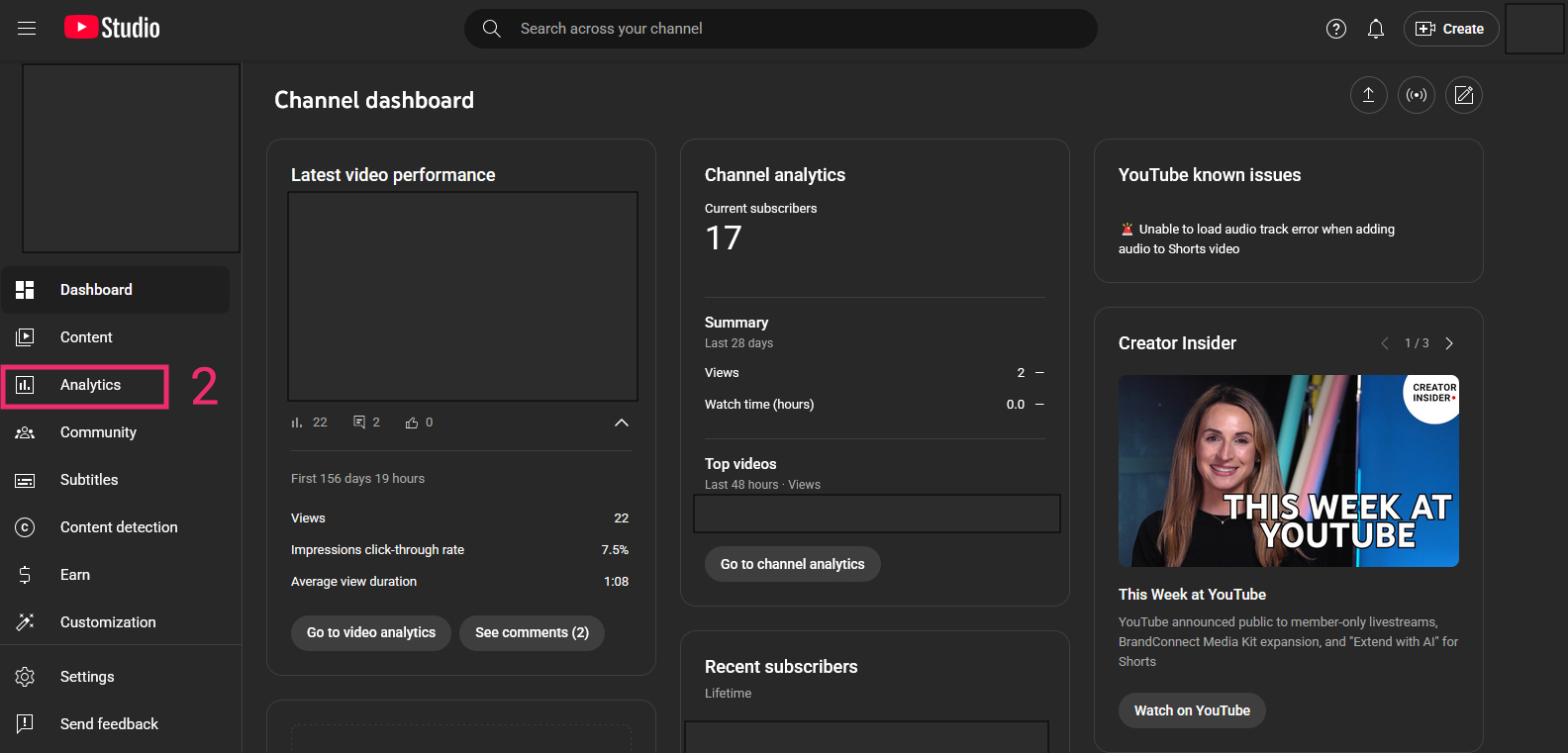The height and width of the screenshot is (753, 1568).
Task: Open This Week at YouTube thumbnail
Action: (x=1288, y=471)
